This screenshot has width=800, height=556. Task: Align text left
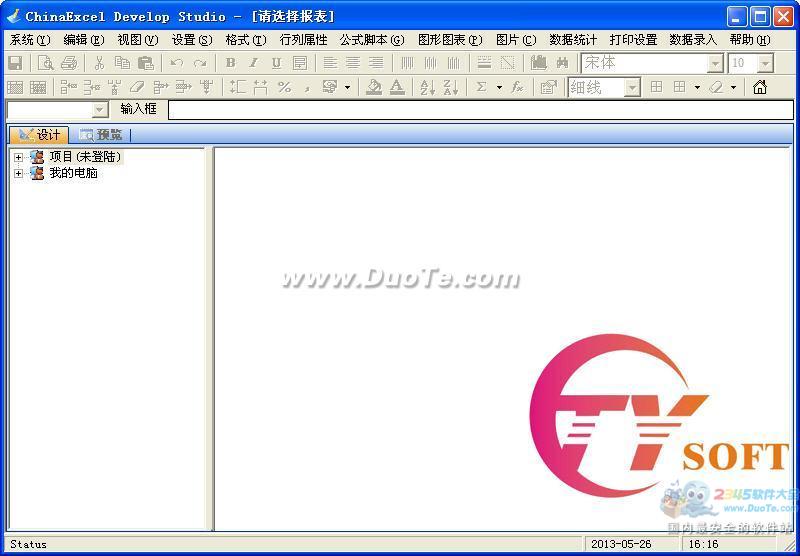(330, 63)
